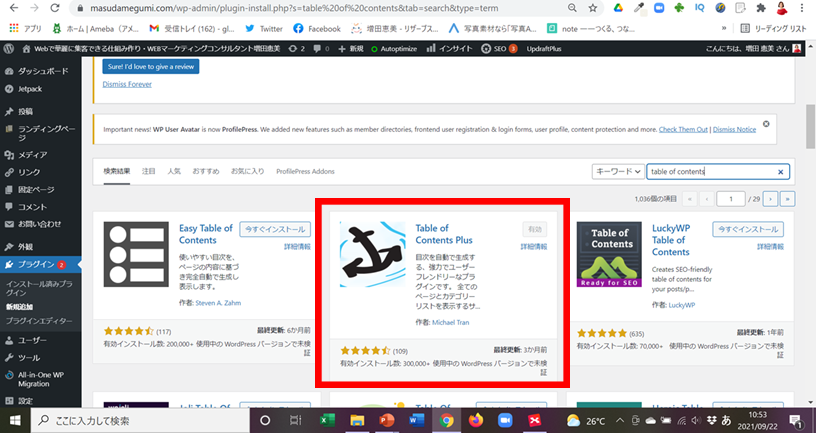Viewport: 816px width, 433px height.
Task: Open the WordPress logo menu
Action: pyautogui.click(x=8, y=48)
